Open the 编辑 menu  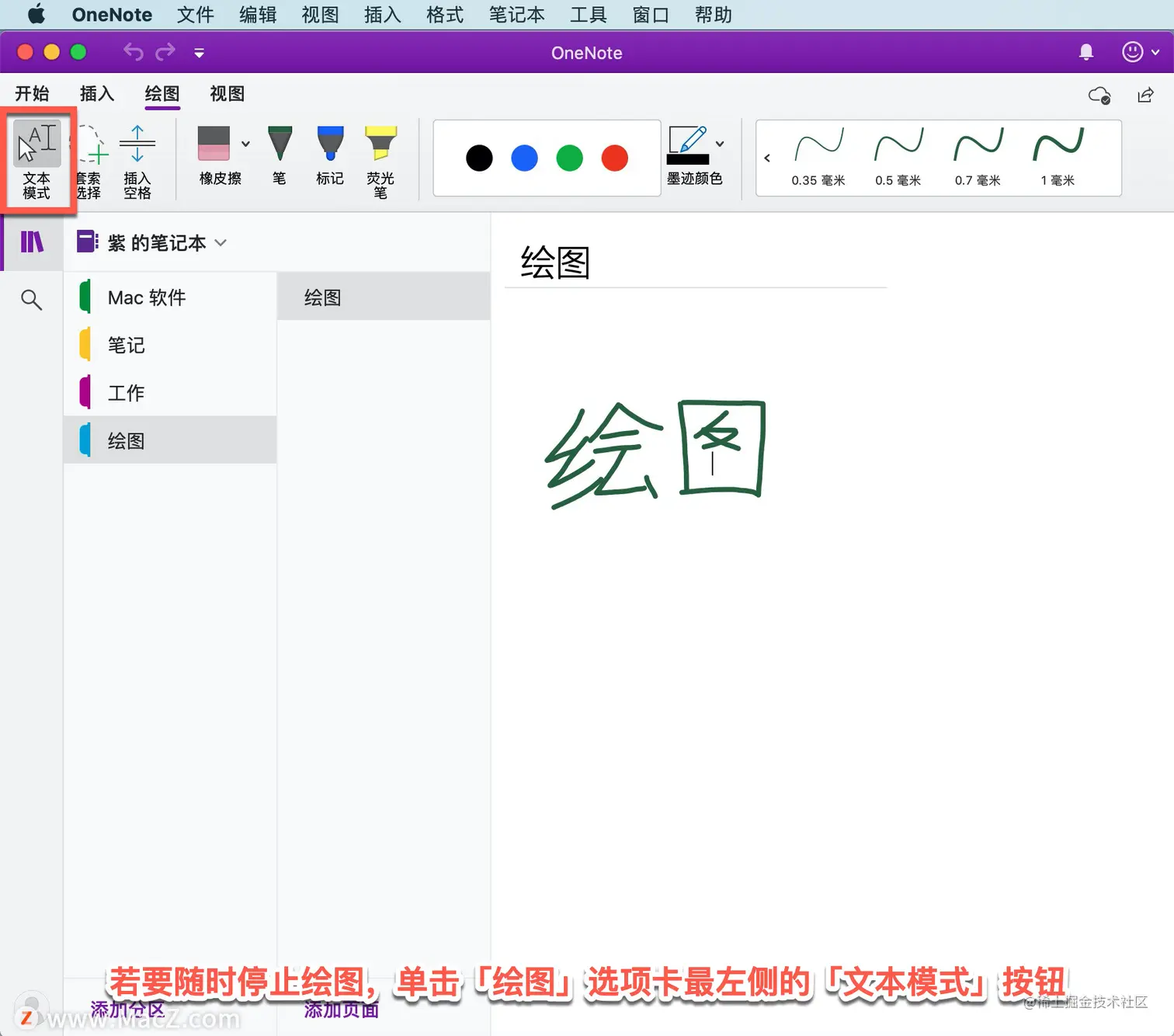[258, 15]
